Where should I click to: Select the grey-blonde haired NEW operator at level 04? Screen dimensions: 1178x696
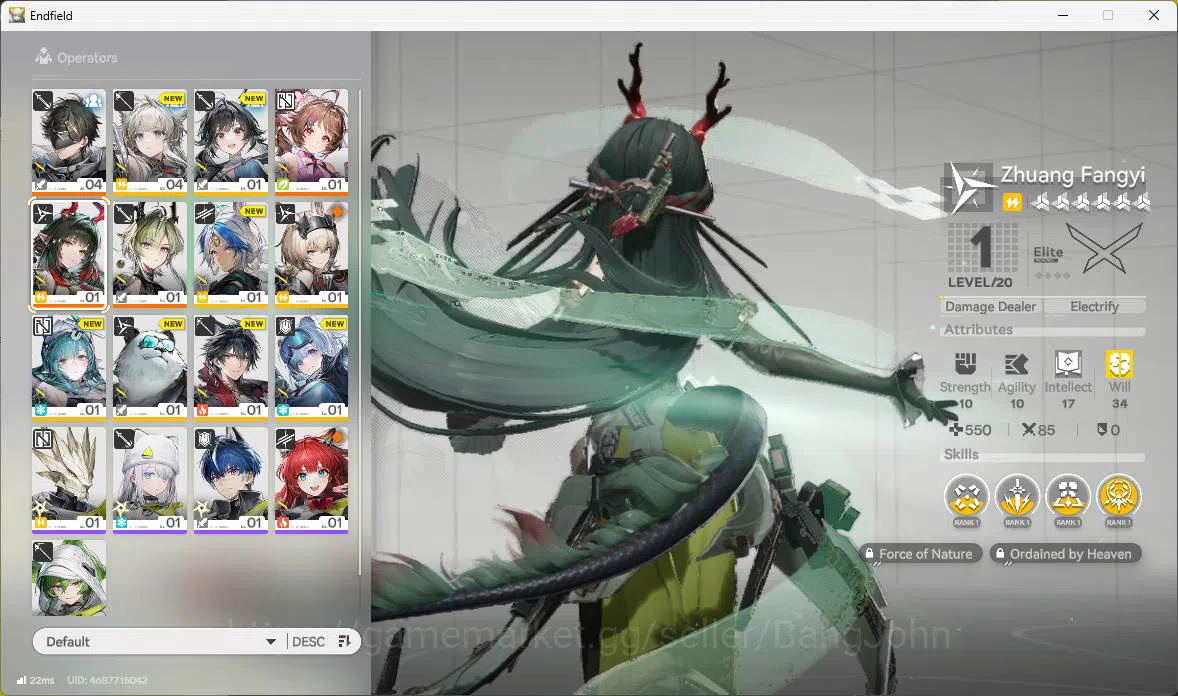point(150,141)
